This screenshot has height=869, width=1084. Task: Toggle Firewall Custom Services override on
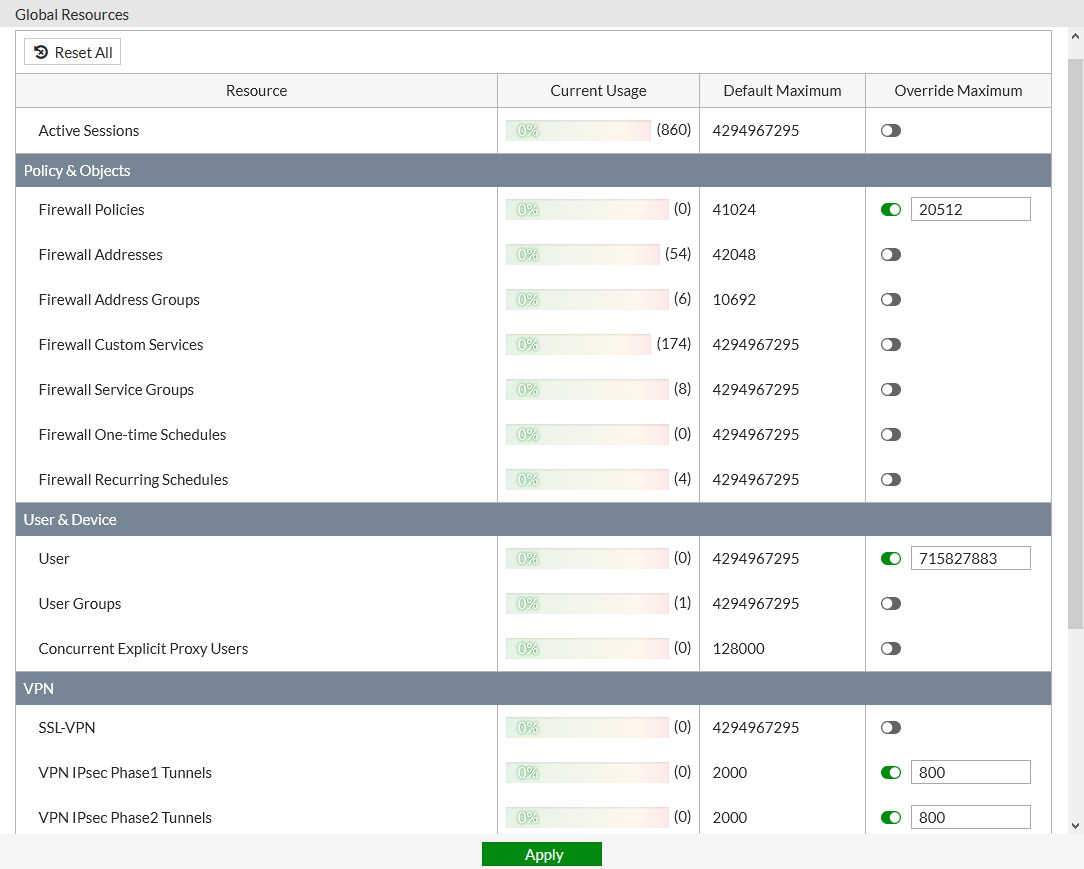(x=890, y=345)
